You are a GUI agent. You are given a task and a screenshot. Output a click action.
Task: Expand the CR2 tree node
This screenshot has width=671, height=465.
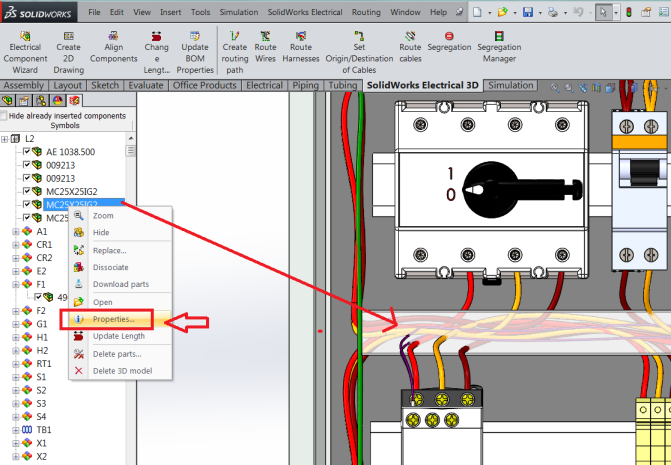[x=16, y=258]
